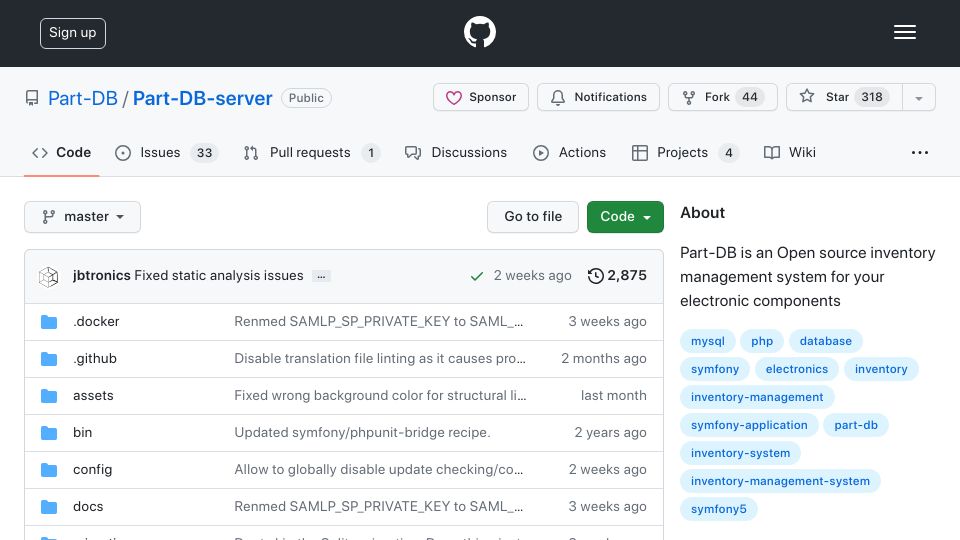Image resolution: width=960 pixels, height=540 pixels.
Task: Open the assets folder
Action: coord(93,396)
